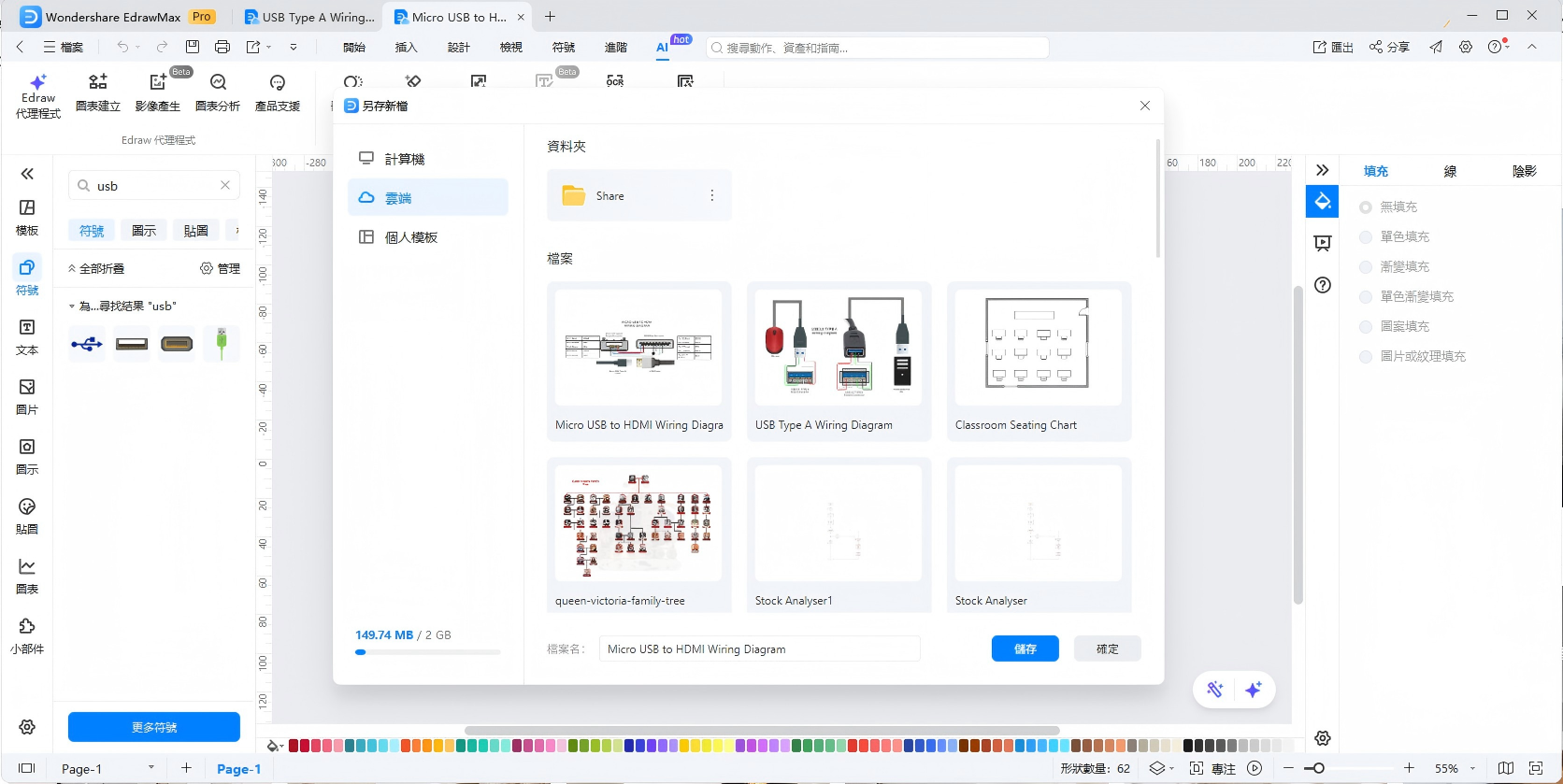Select the green USB cable symbol
Screen dimensions: 1563x784
[x=222, y=344]
